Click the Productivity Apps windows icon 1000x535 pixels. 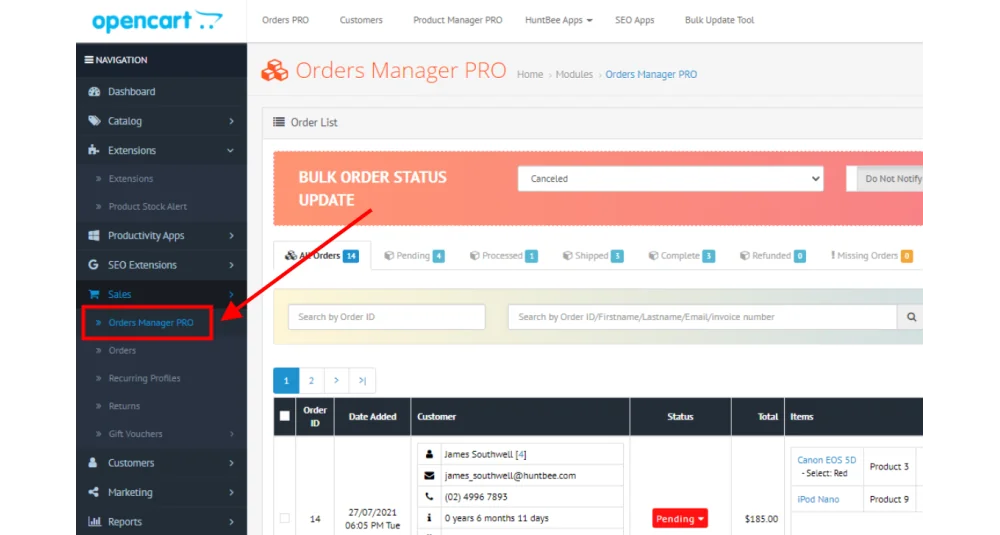coord(94,235)
